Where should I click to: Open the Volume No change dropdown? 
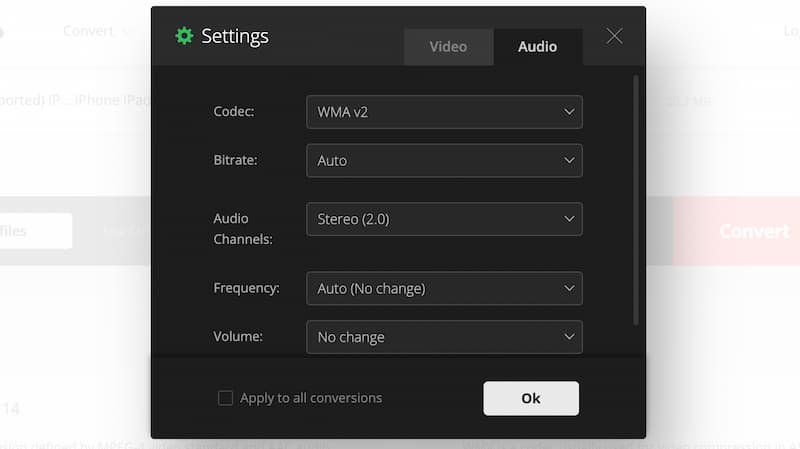tap(443, 337)
